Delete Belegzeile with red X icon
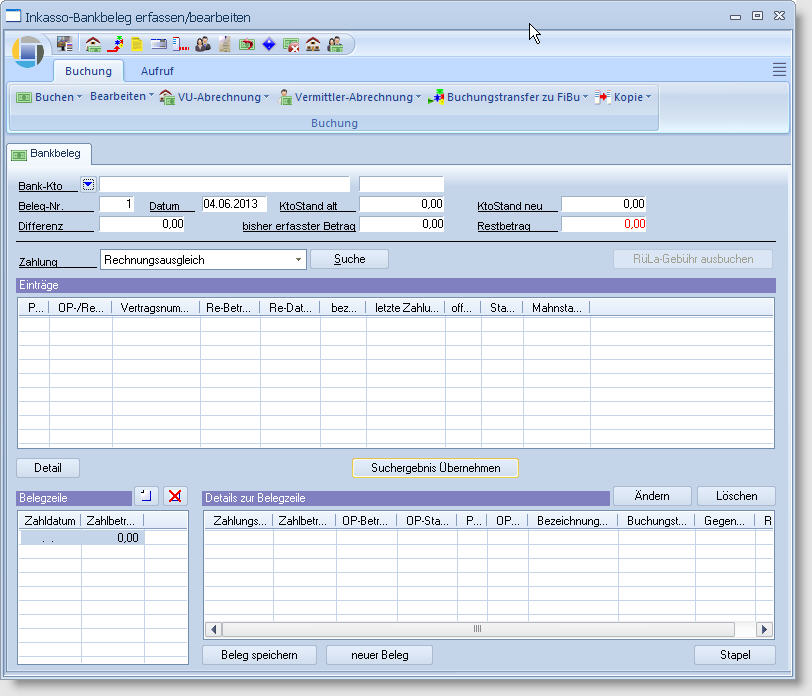812x696 pixels. coord(175,496)
